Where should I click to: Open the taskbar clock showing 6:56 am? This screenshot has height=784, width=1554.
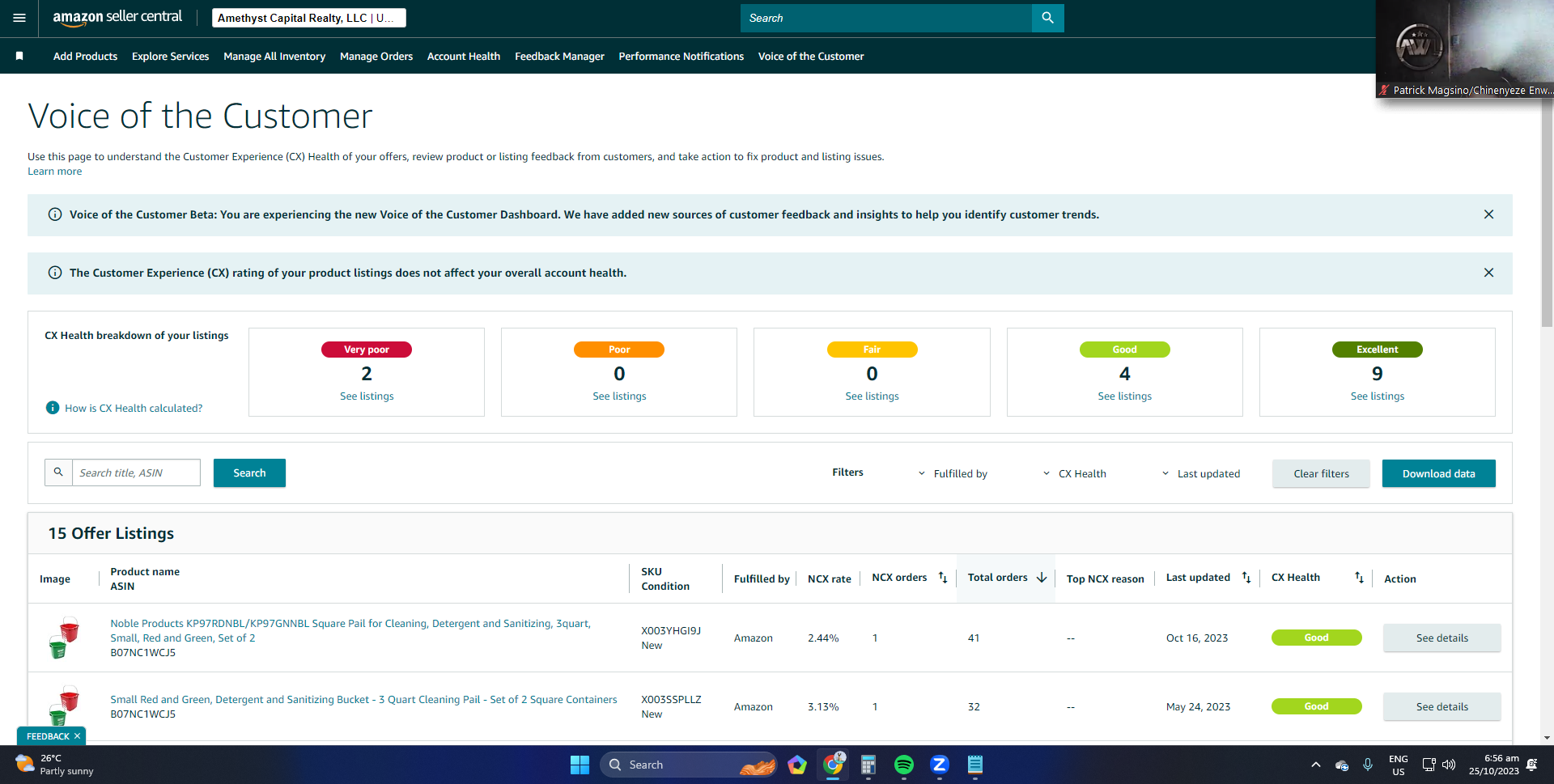coord(1494,765)
